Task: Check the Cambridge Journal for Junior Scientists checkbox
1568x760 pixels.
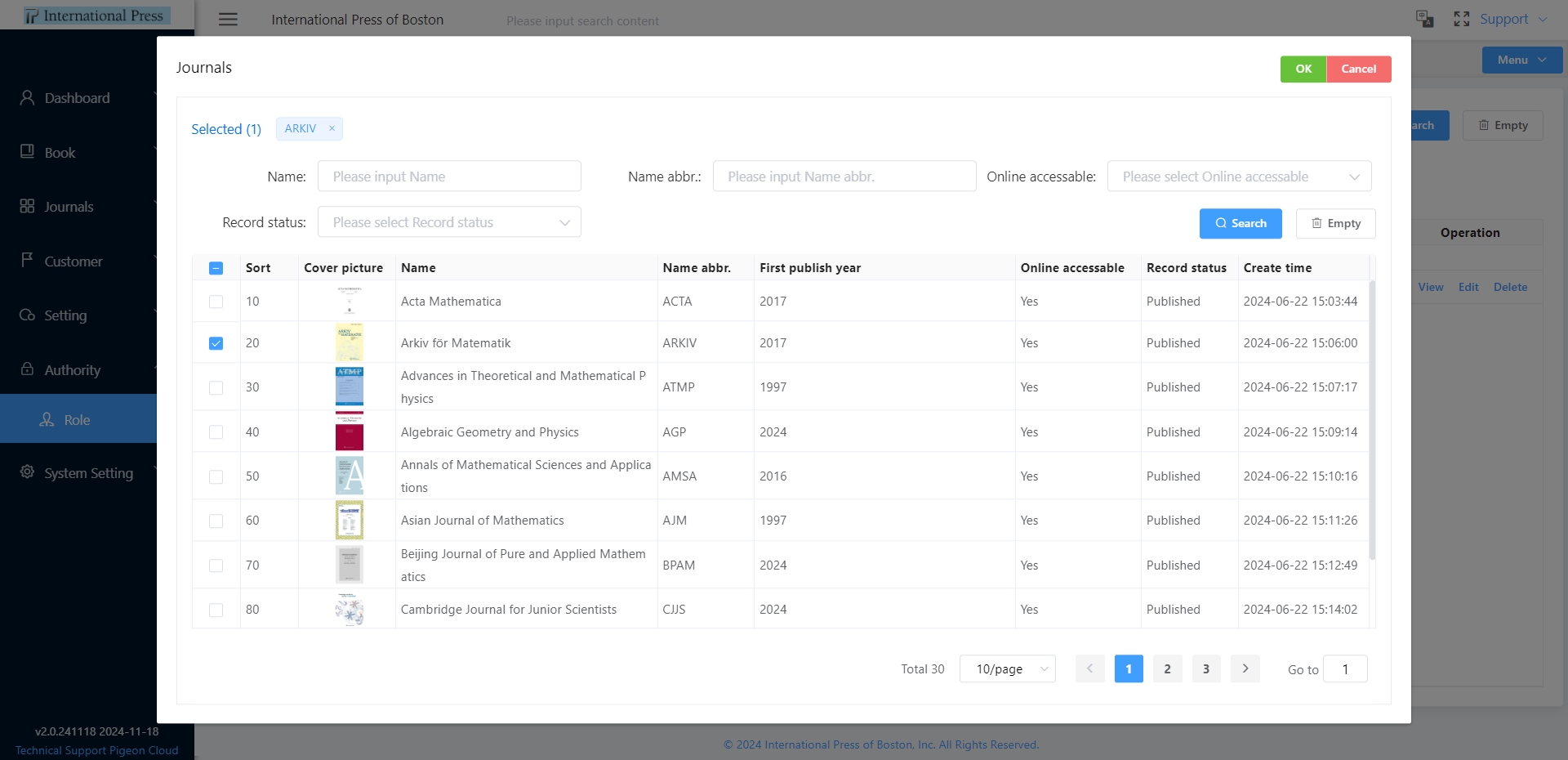Action: click(216, 610)
